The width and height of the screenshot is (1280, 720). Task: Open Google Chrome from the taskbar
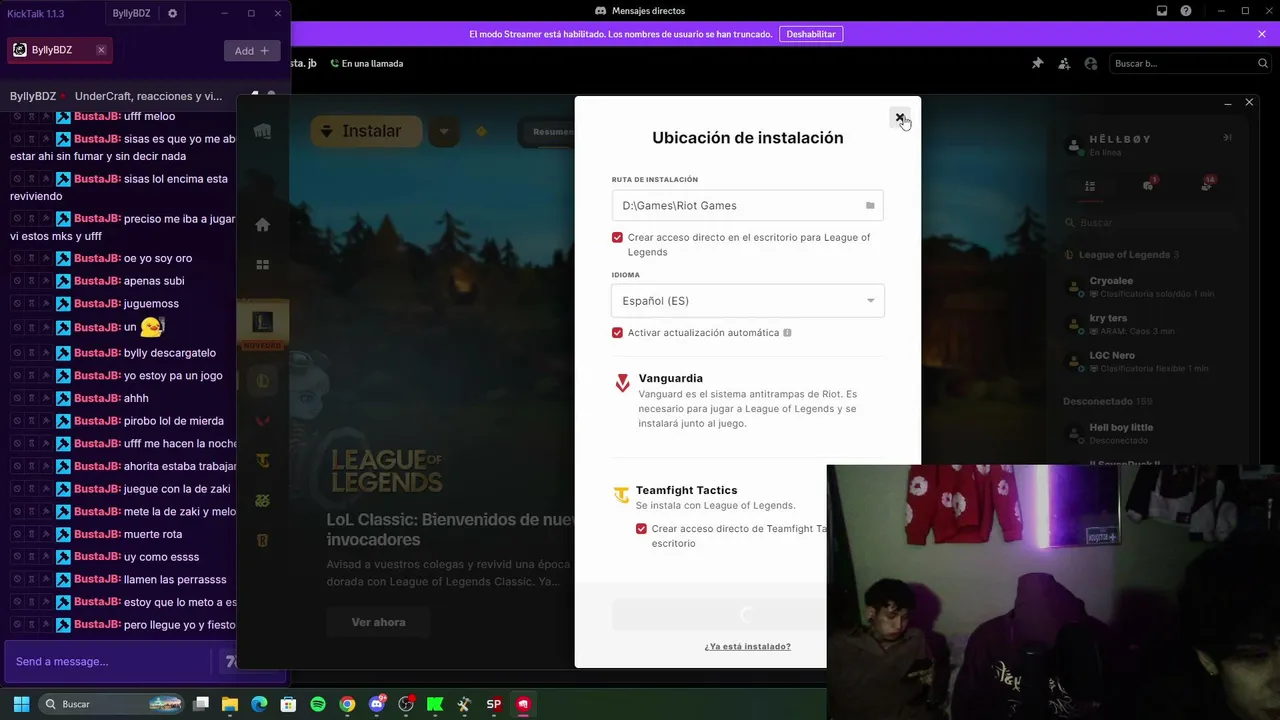tap(347, 704)
